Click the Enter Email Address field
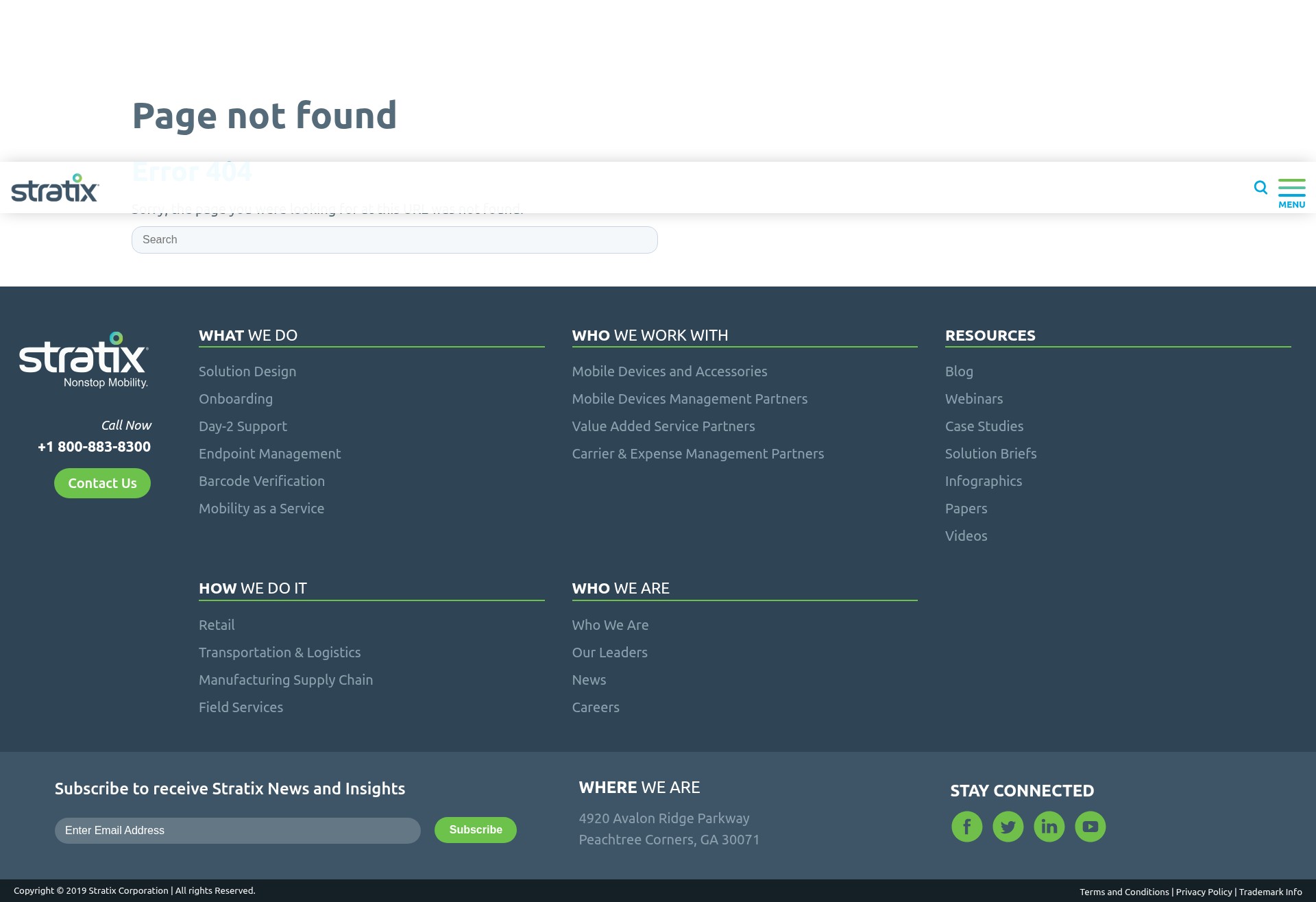The width and height of the screenshot is (1316, 902). pyautogui.click(x=238, y=831)
